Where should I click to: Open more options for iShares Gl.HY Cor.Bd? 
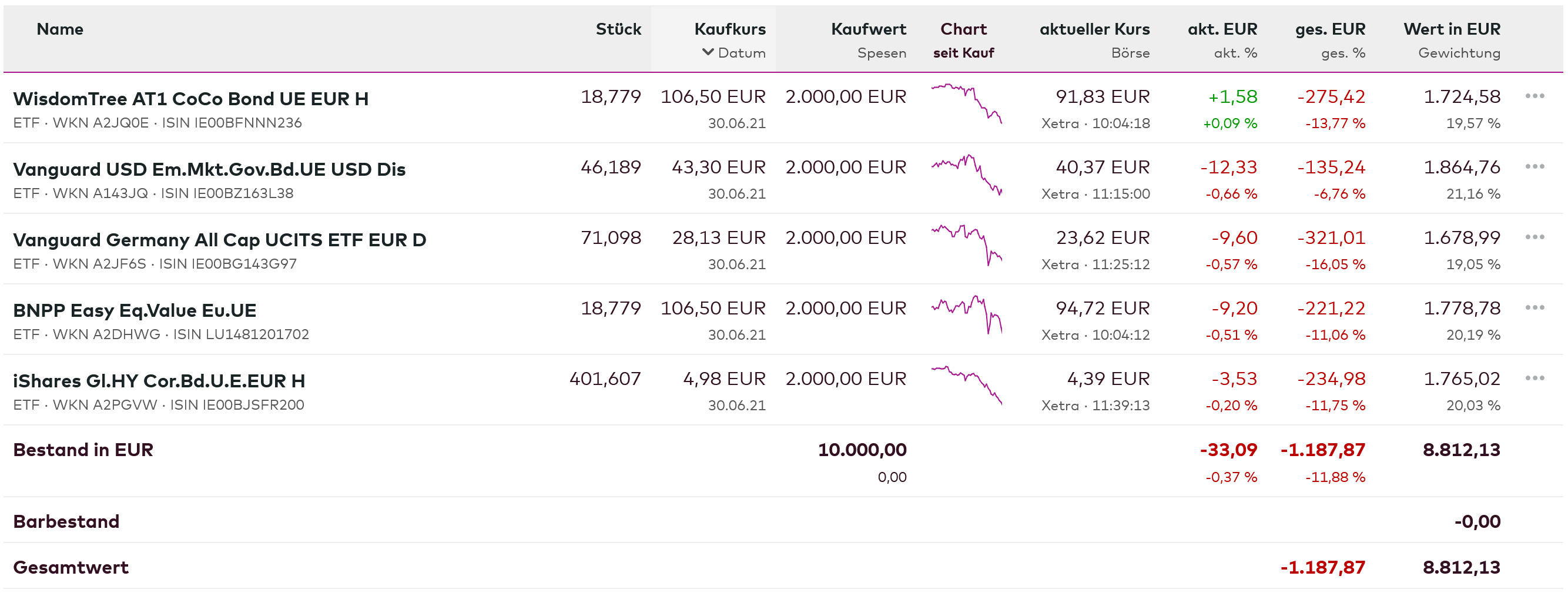tap(1534, 379)
